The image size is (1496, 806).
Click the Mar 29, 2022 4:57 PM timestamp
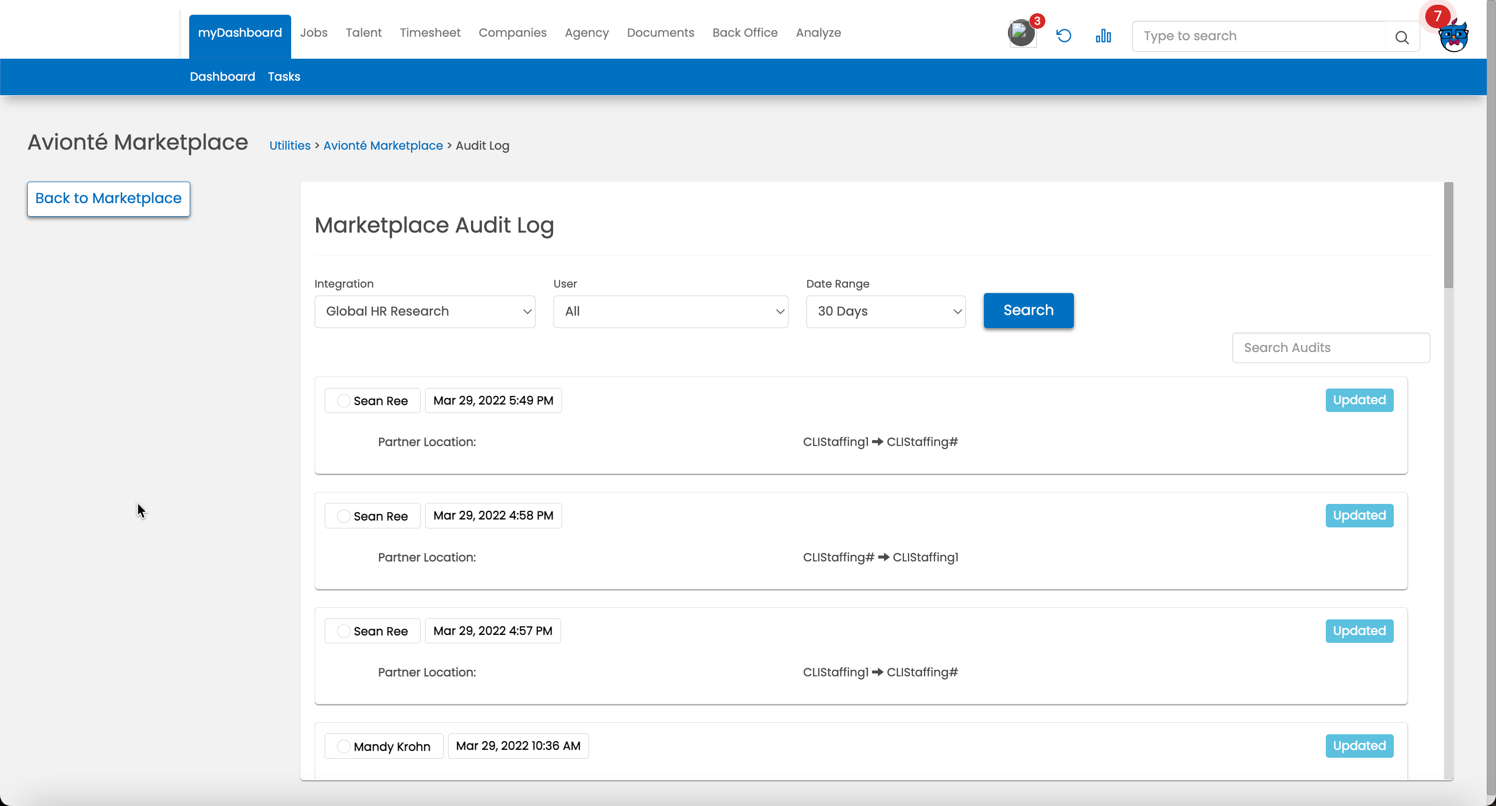493,631
